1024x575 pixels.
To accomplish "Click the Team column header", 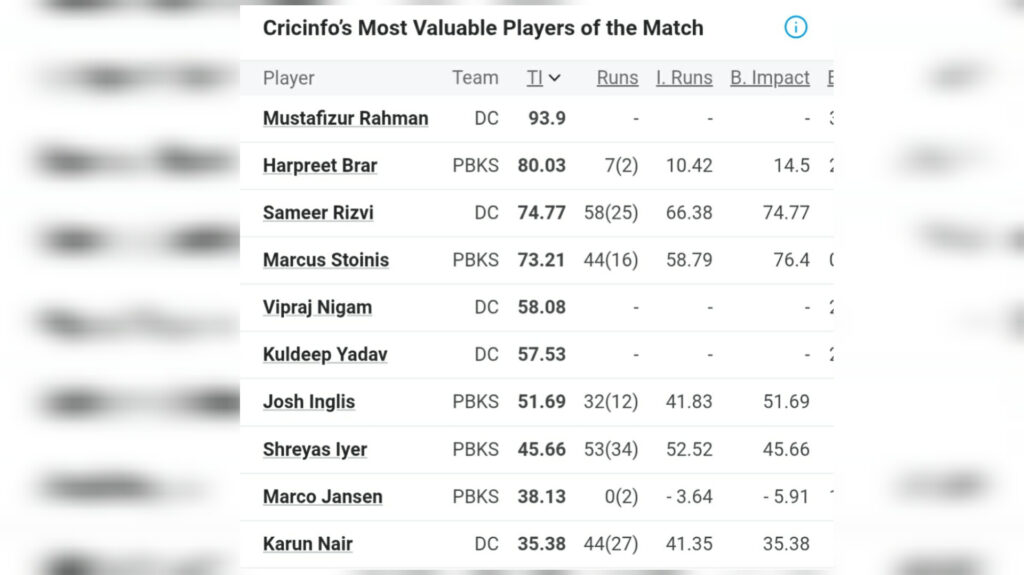I will coord(475,78).
